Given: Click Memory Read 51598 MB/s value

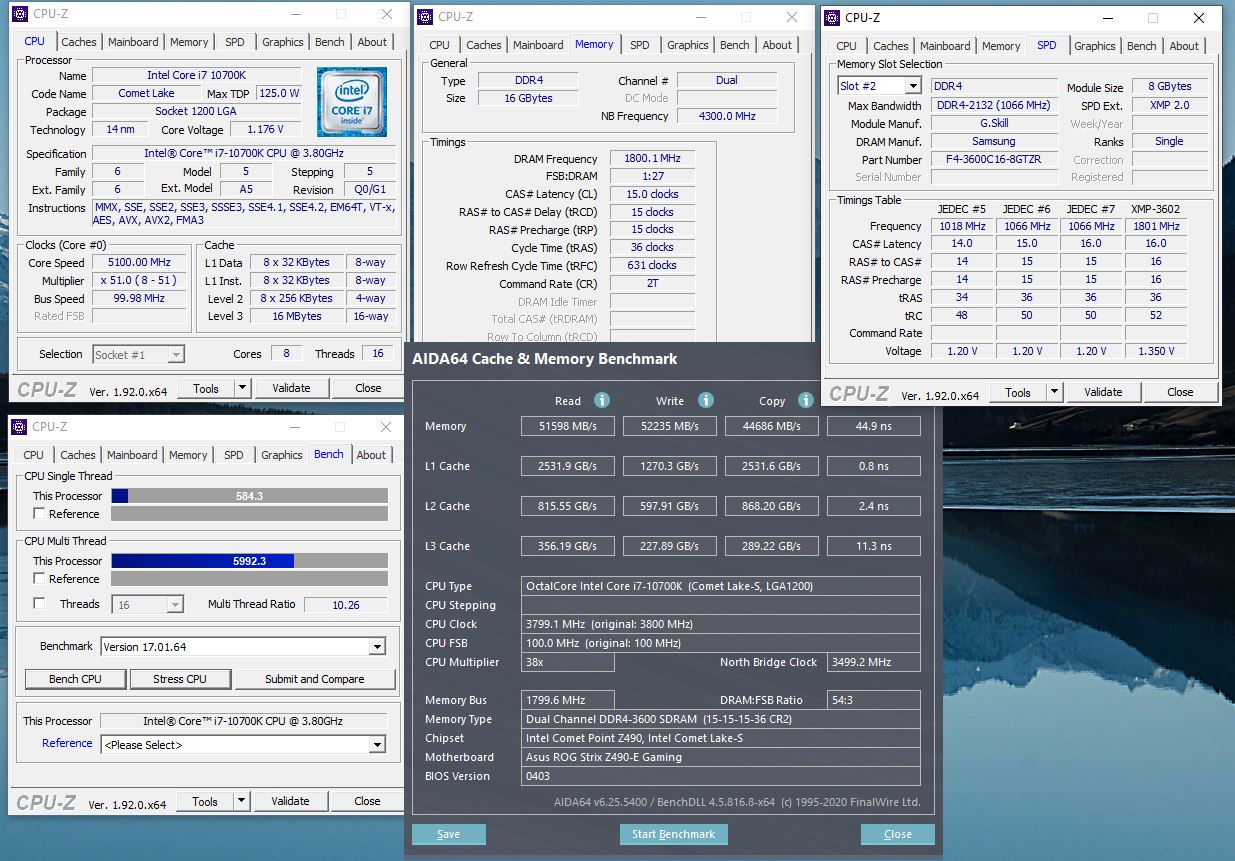Looking at the screenshot, I should tap(567, 426).
